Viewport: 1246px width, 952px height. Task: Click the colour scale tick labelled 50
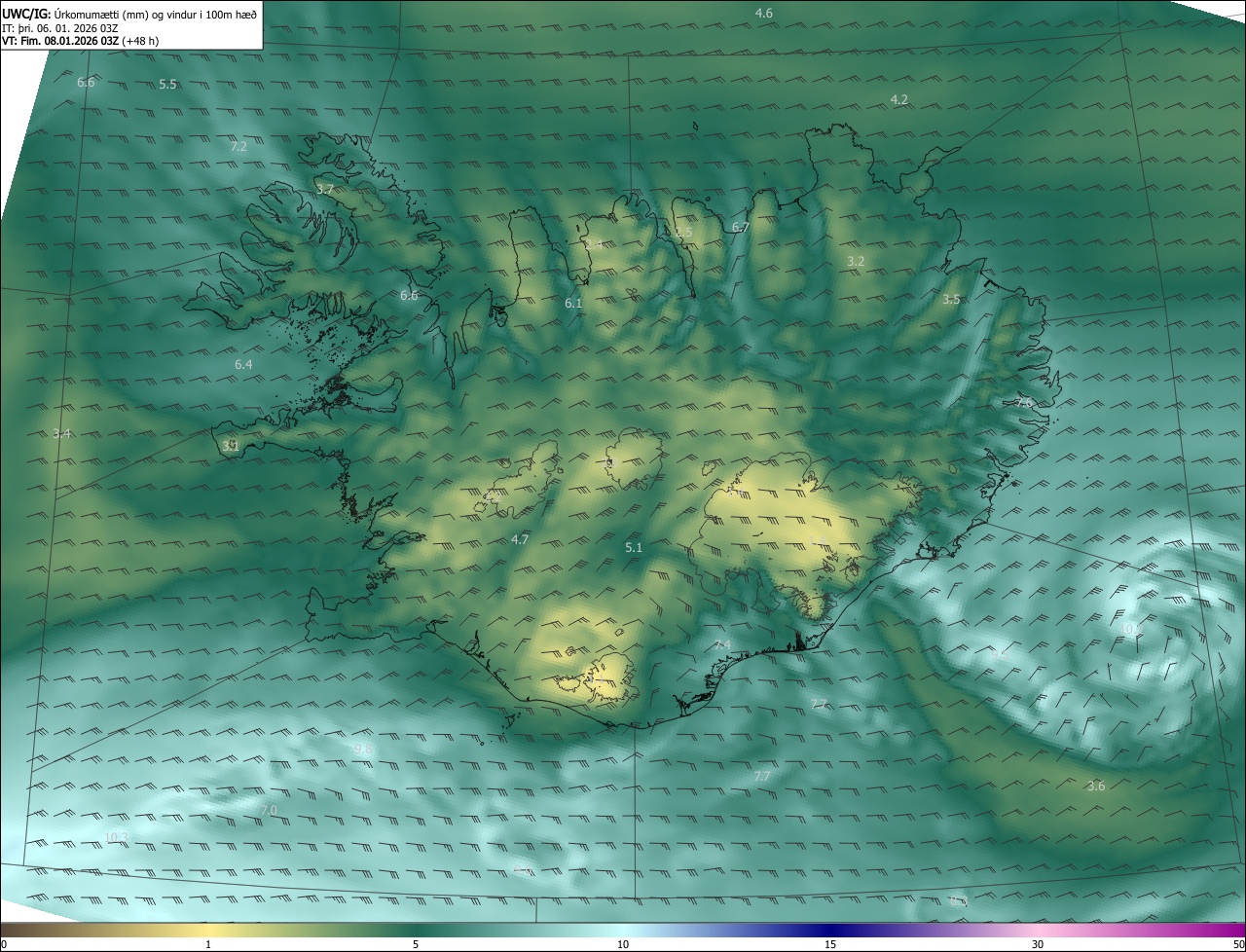pos(1238,944)
